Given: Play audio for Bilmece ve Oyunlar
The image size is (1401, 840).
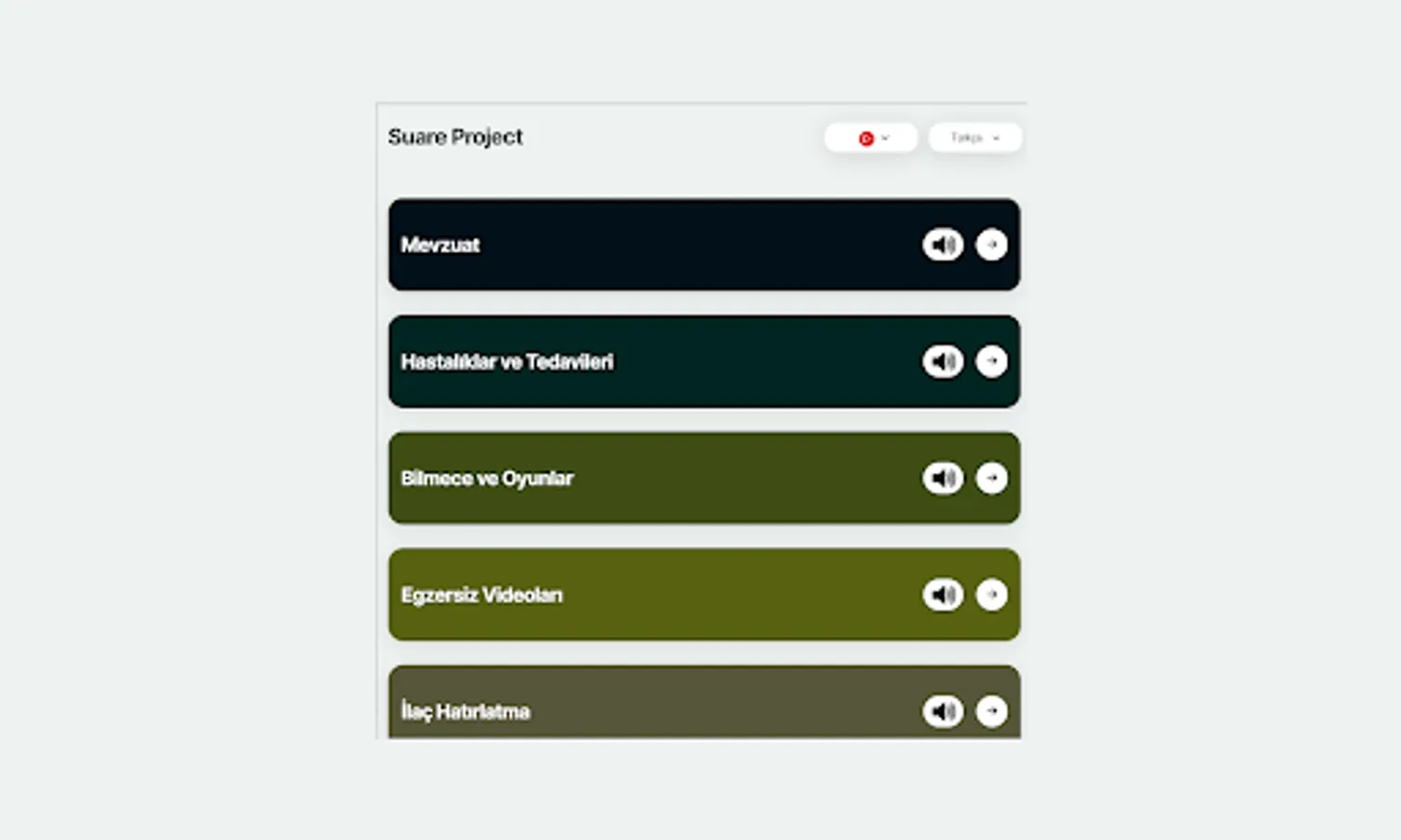Looking at the screenshot, I should click(x=943, y=478).
